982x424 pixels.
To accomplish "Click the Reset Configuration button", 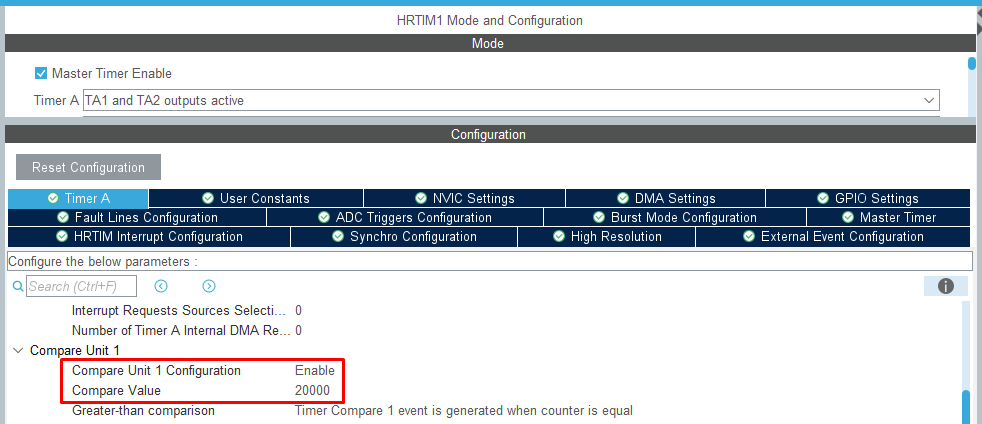I will click(88, 167).
